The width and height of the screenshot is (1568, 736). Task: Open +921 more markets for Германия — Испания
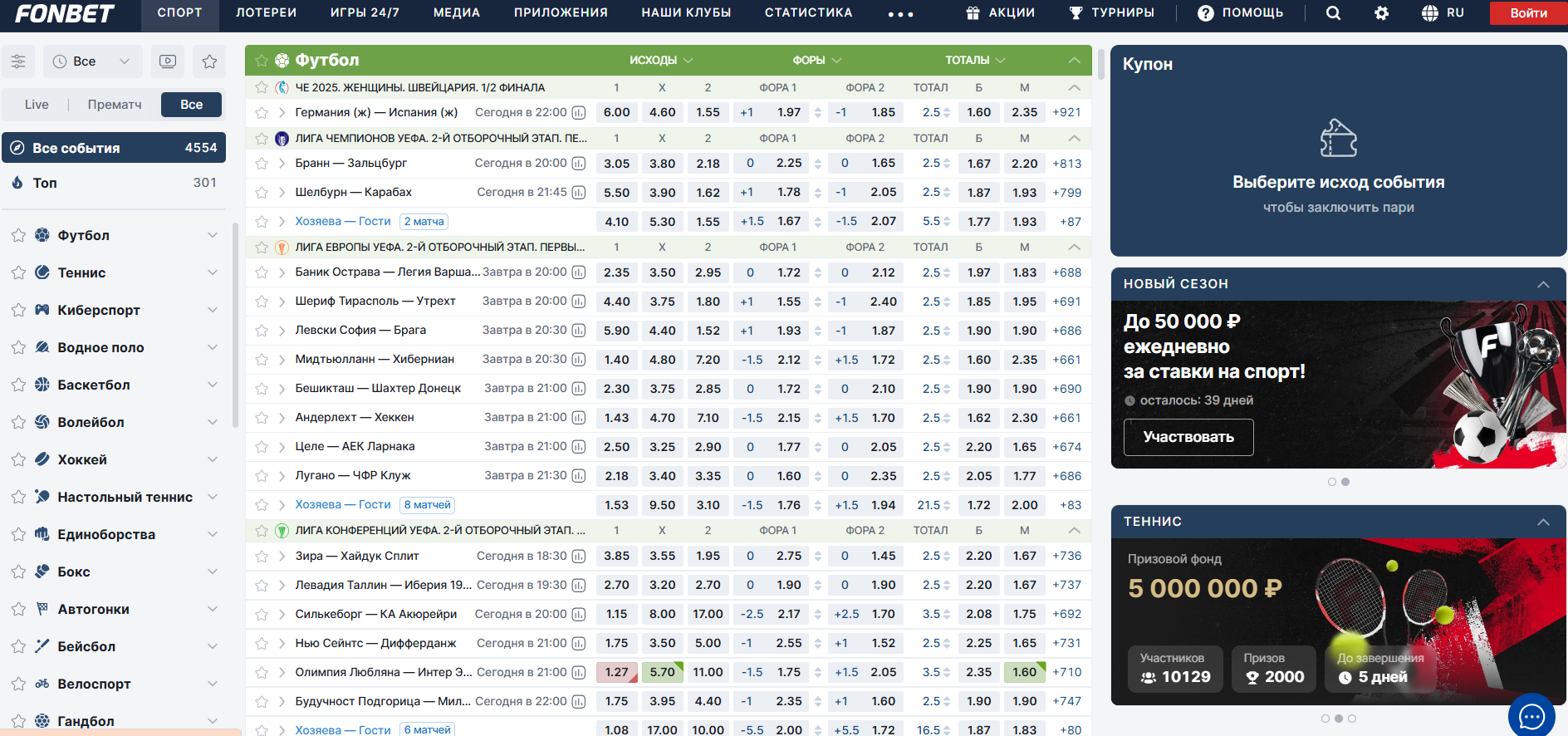pos(1066,112)
